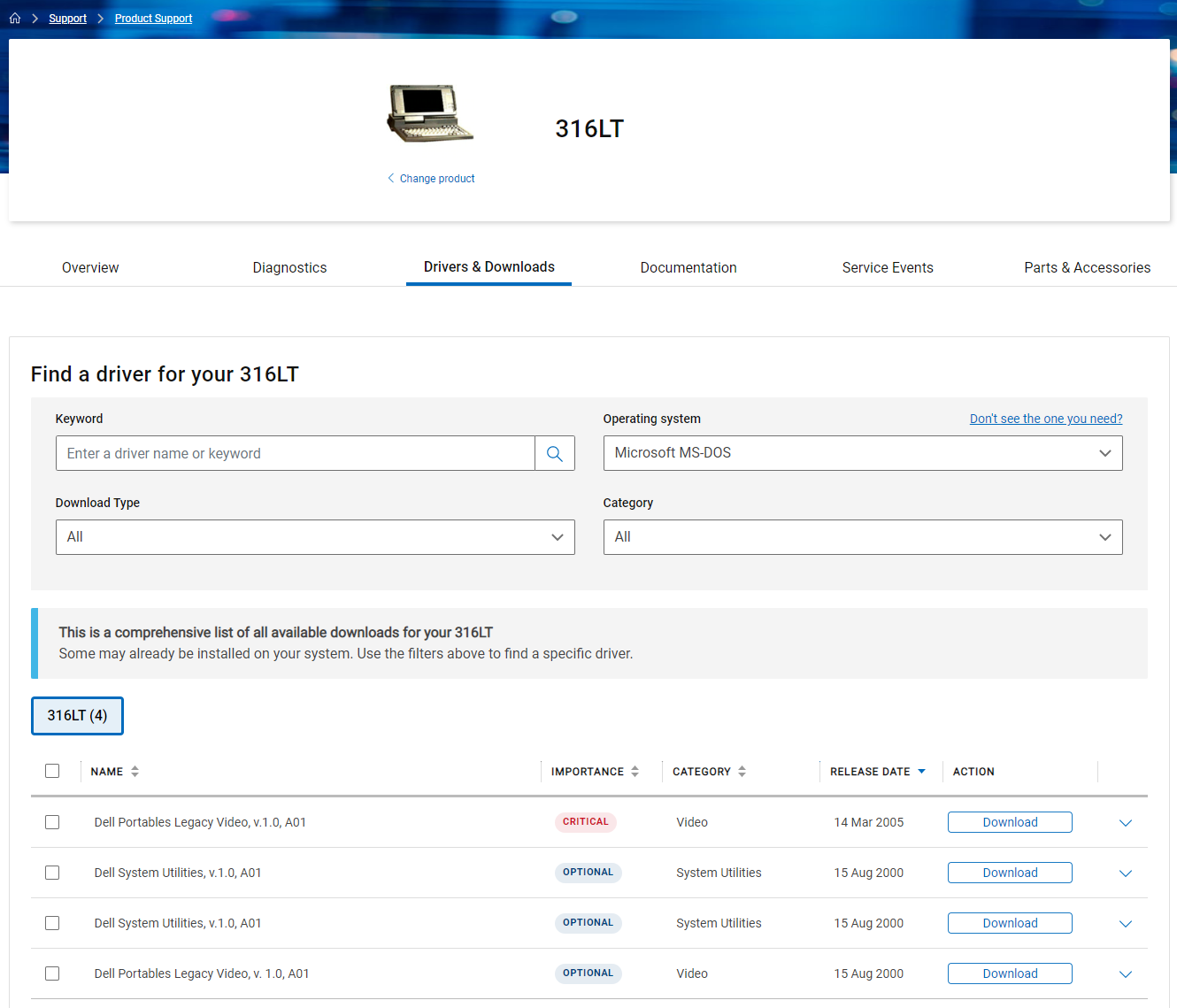Select checkbox for optional Legacy Video driver
Image resolution: width=1177 pixels, height=1008 pixels.
click(x=52, y=973)
